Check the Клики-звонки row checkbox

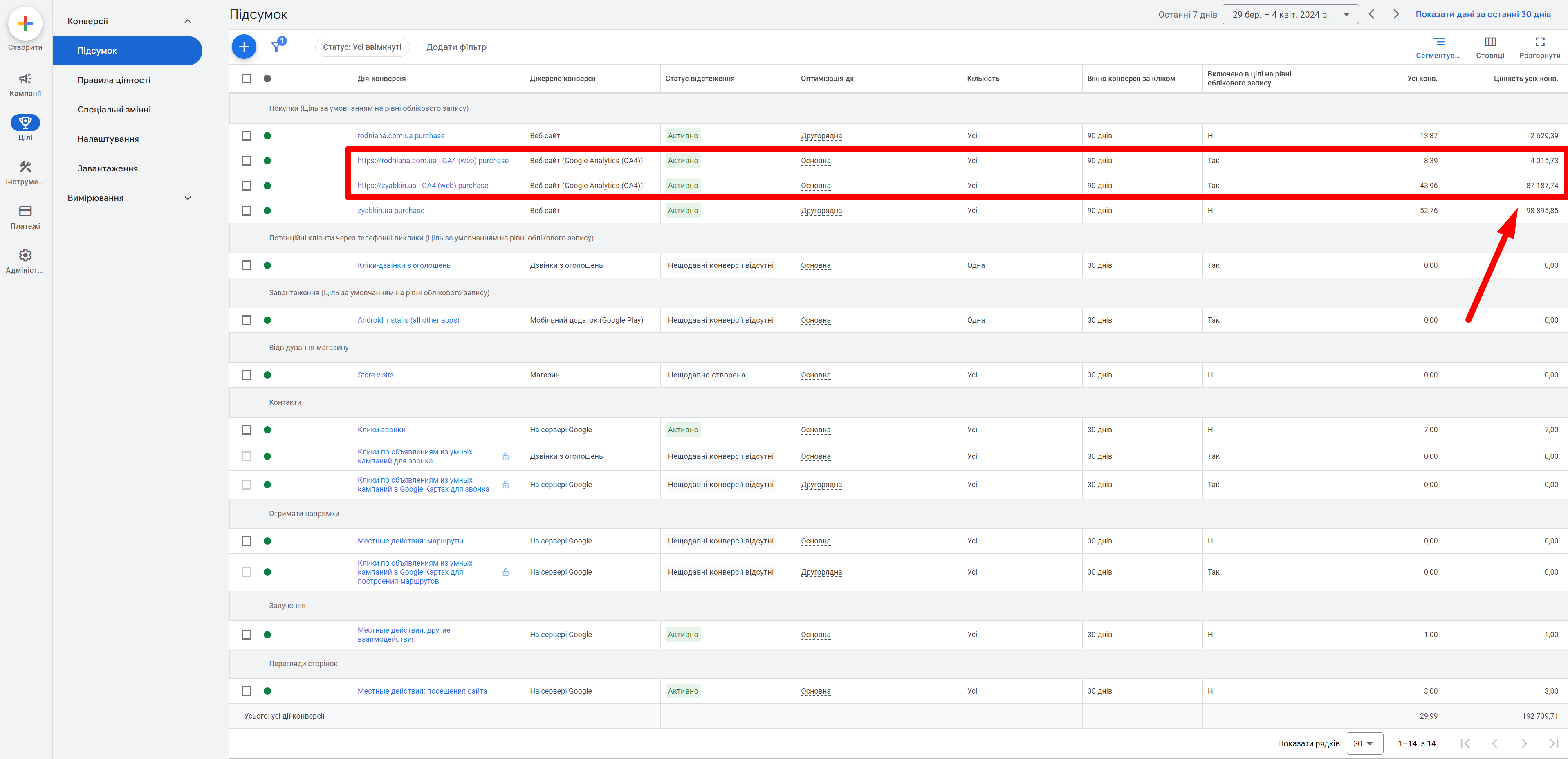point(247,430)
